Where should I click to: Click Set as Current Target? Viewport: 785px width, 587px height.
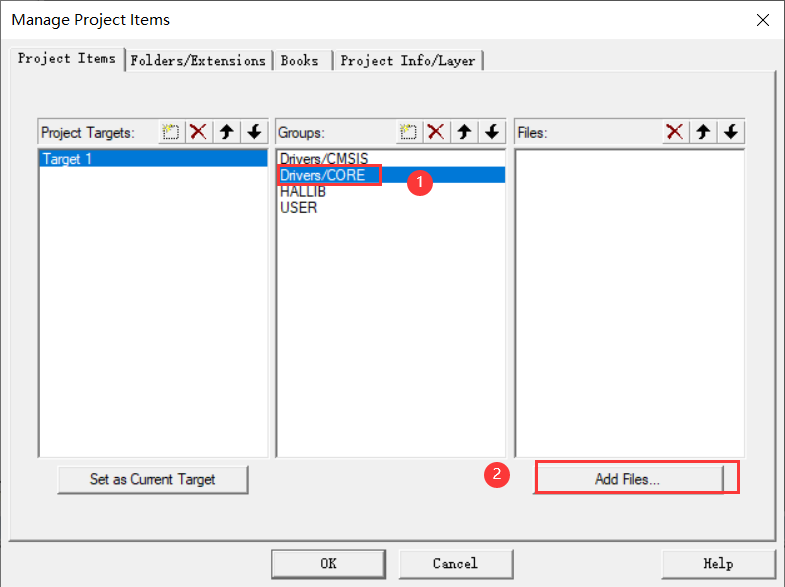click(x=153, y=479)
